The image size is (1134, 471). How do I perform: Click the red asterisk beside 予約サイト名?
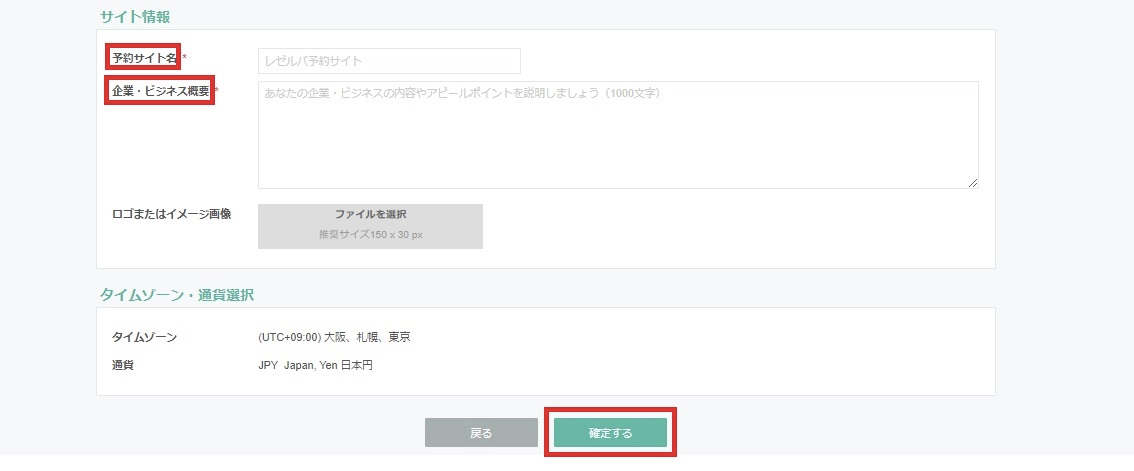coord(184,58)
